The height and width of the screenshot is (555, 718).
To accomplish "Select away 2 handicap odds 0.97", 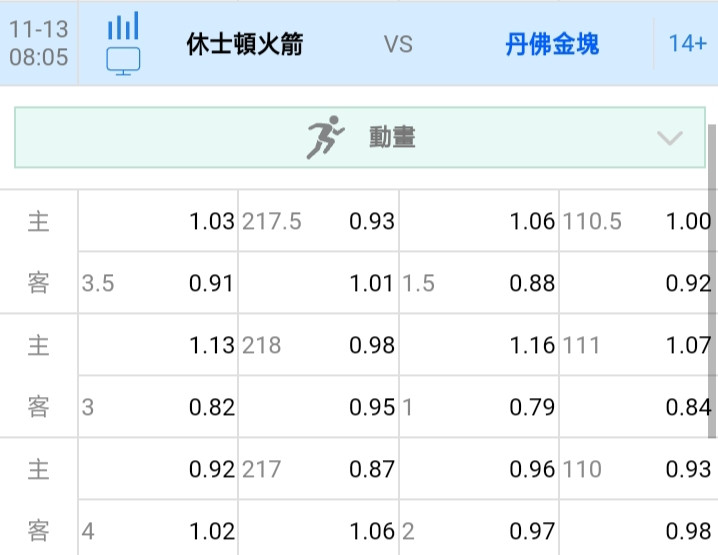I will tap(532, 532).
